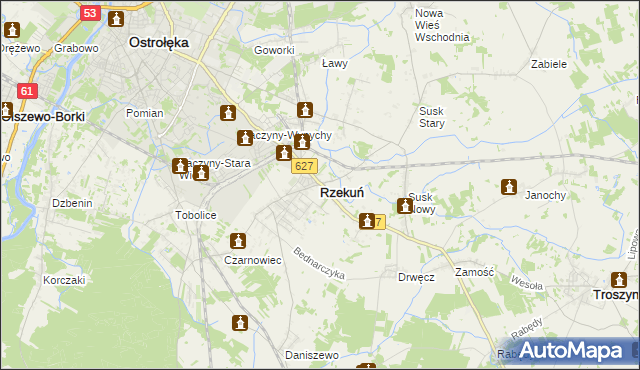This screenshot has width=640, height=370.
Task: Click the Drwęcz village label
Action: click(x=416, y=277)
